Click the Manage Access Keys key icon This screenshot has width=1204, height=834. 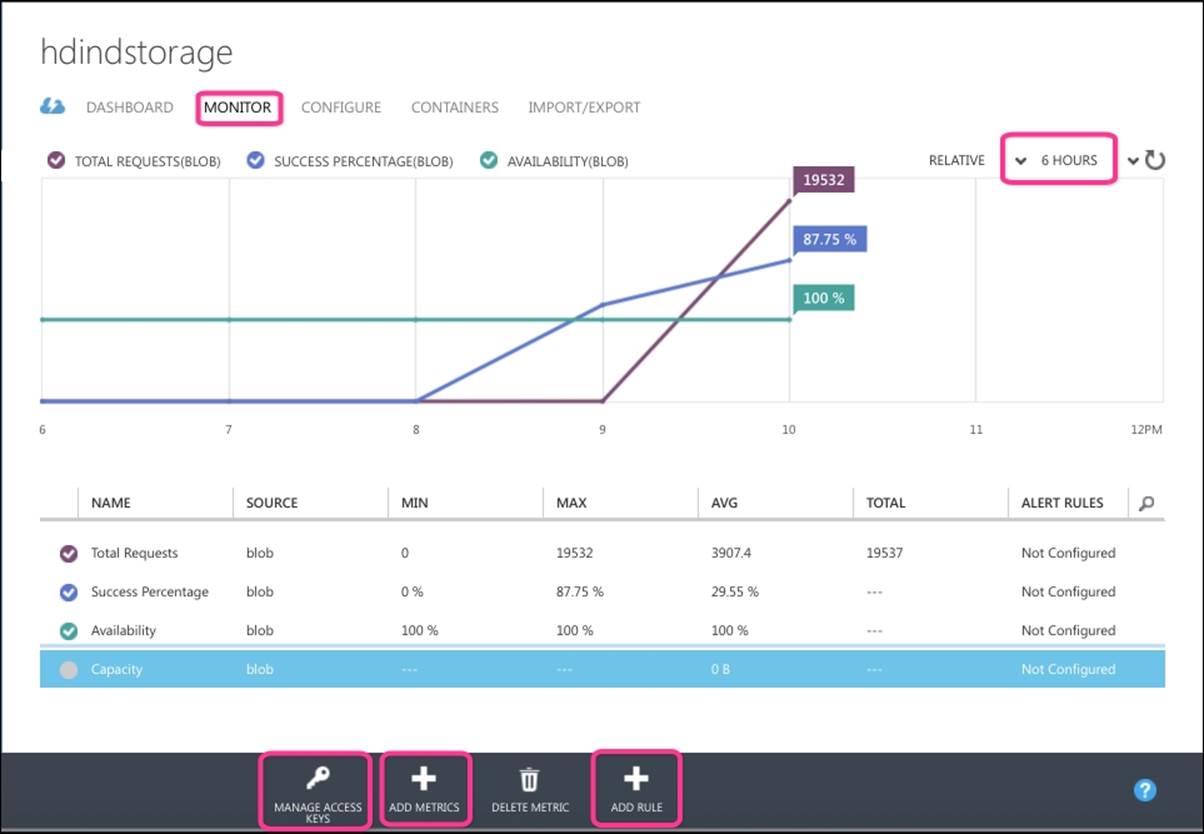click(x=317, y=778)
